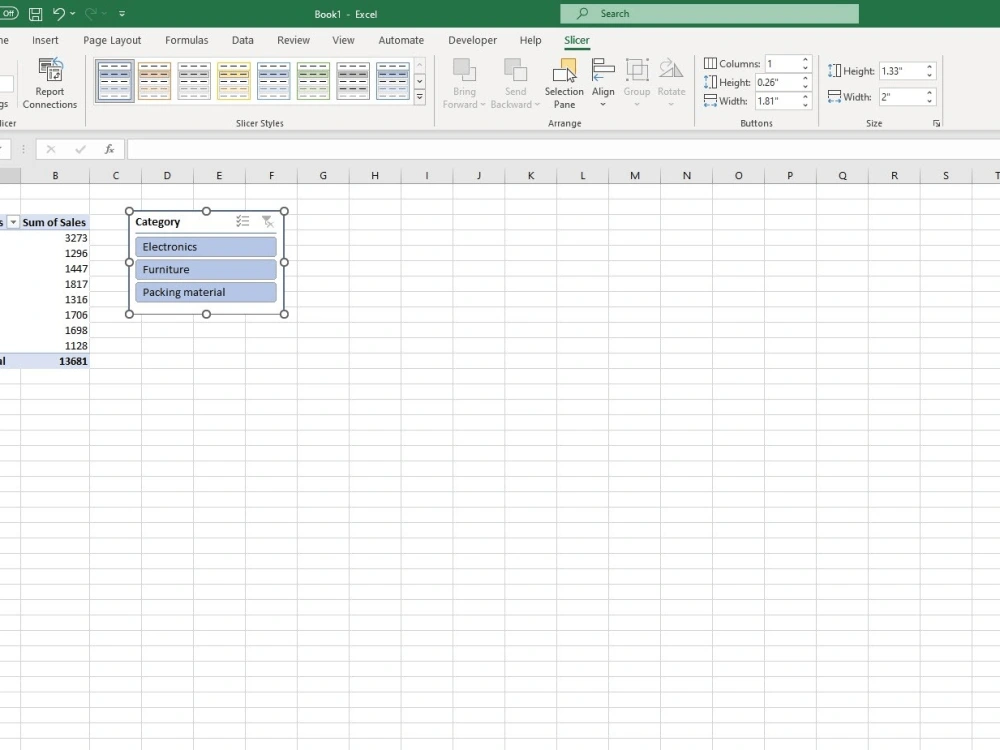Go to the View tab
1000x750 pixels.
coord(343,40)
